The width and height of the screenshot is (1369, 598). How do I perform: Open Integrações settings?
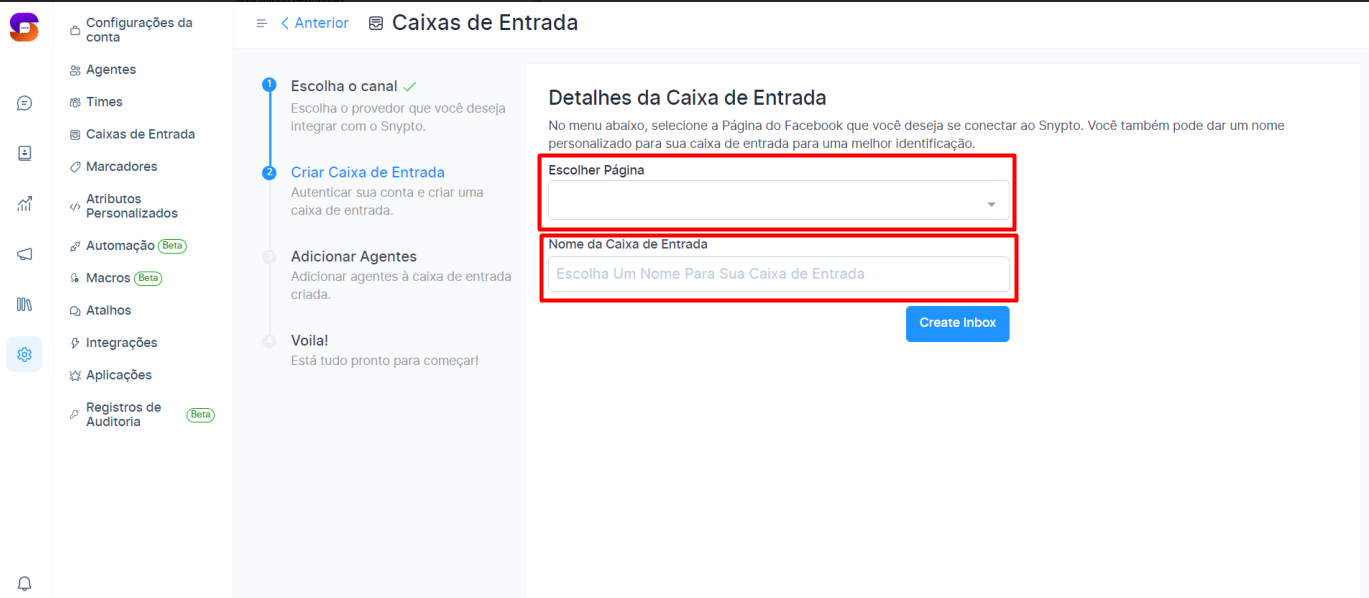pyautogui.click(x=121, y=342)
